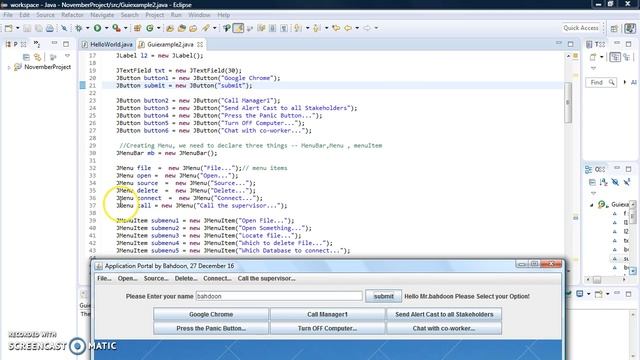The image size is (640, 360).
Task: Toggle Link with Editor in Package Explorer
Action: [x=38, y=57]
